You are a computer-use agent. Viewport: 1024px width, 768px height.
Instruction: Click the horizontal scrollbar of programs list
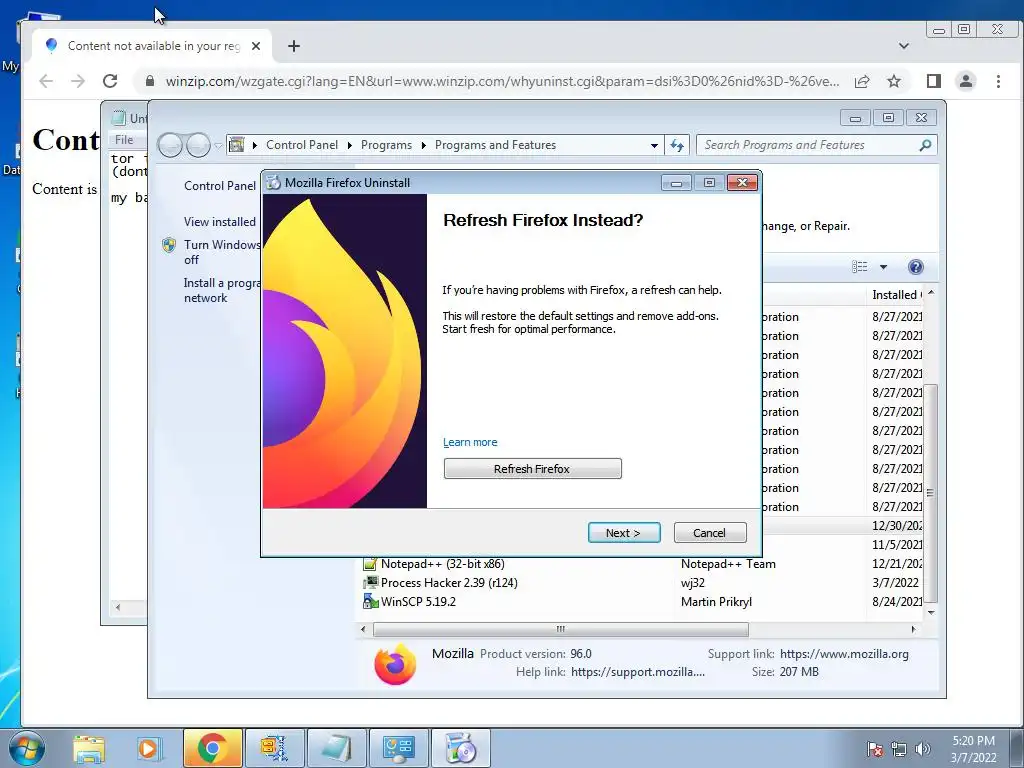560,630
